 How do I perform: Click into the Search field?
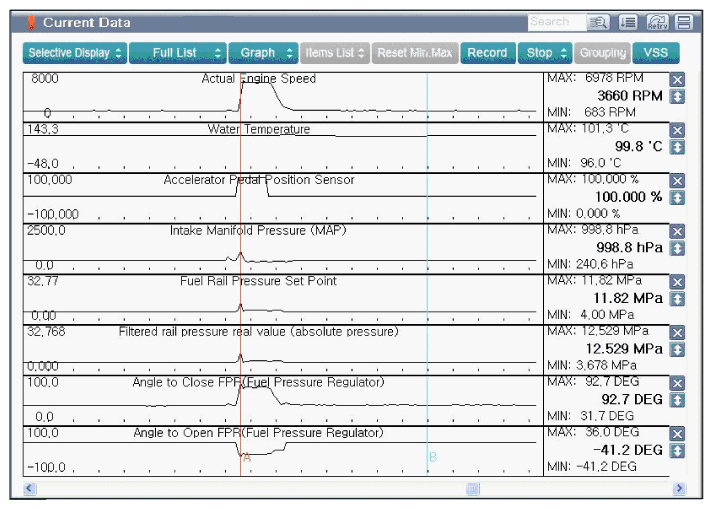(x=557, y=22)
